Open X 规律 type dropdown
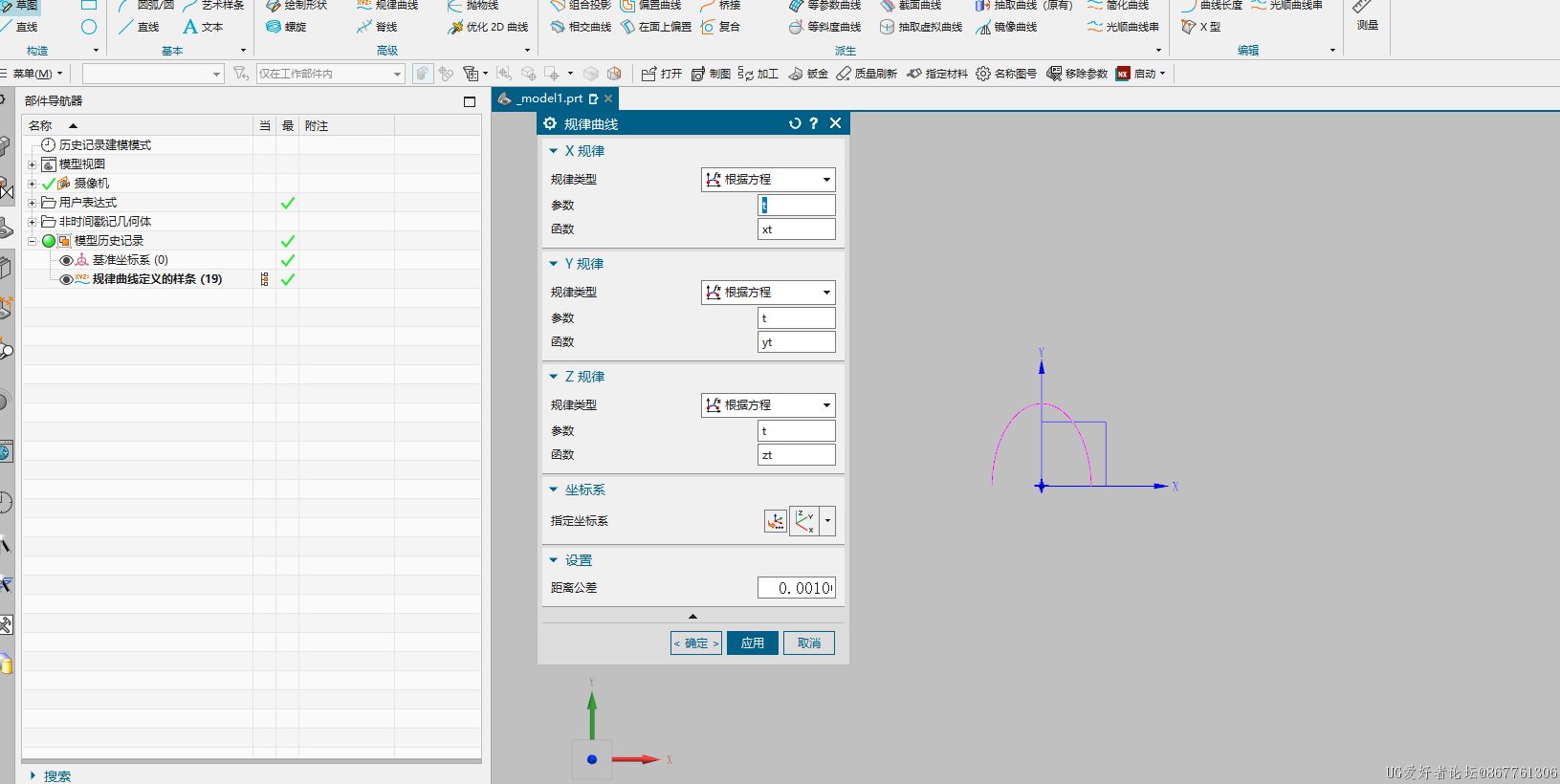This screenshot has width=1560, height=784. coord(768,180)
